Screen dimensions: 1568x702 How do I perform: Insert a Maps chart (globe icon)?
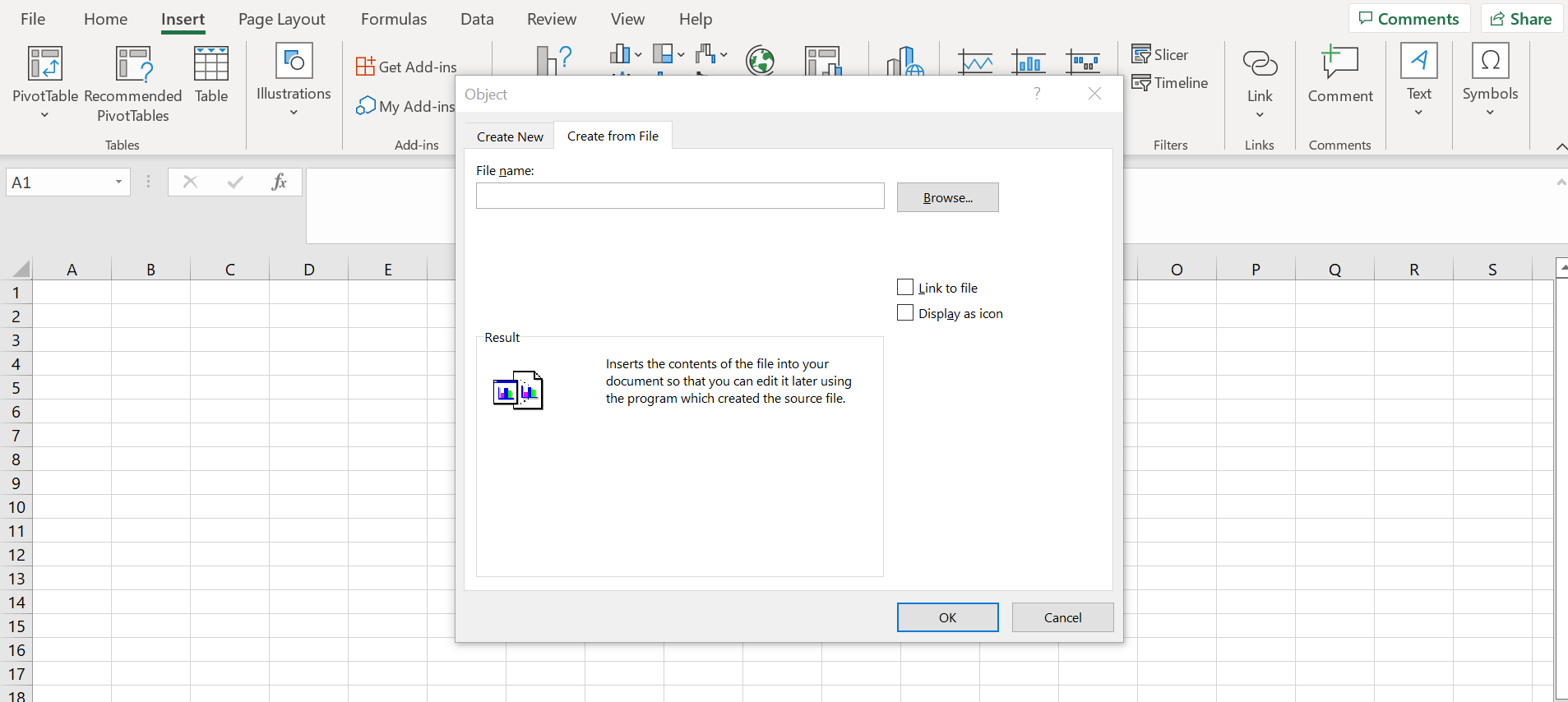(761, 61)
